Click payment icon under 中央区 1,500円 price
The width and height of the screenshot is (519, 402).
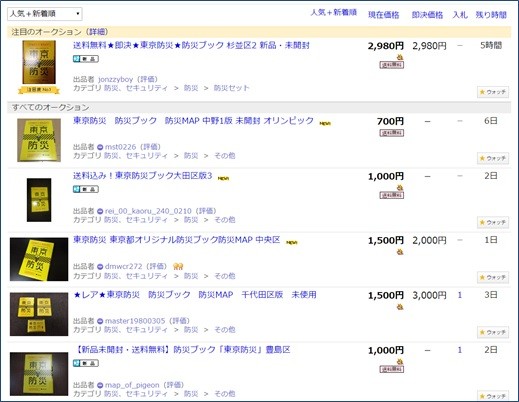(x=400, y=252)
